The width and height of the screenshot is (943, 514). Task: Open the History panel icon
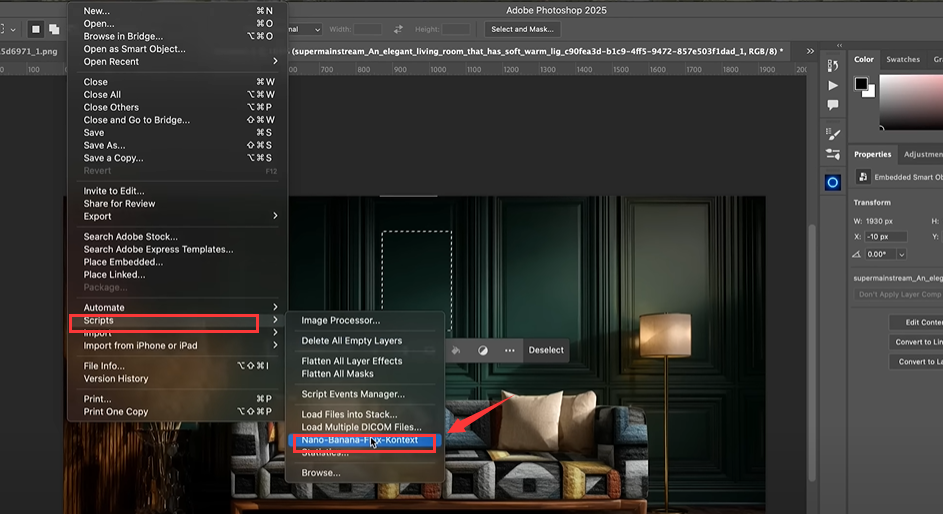tap(833, 66)
